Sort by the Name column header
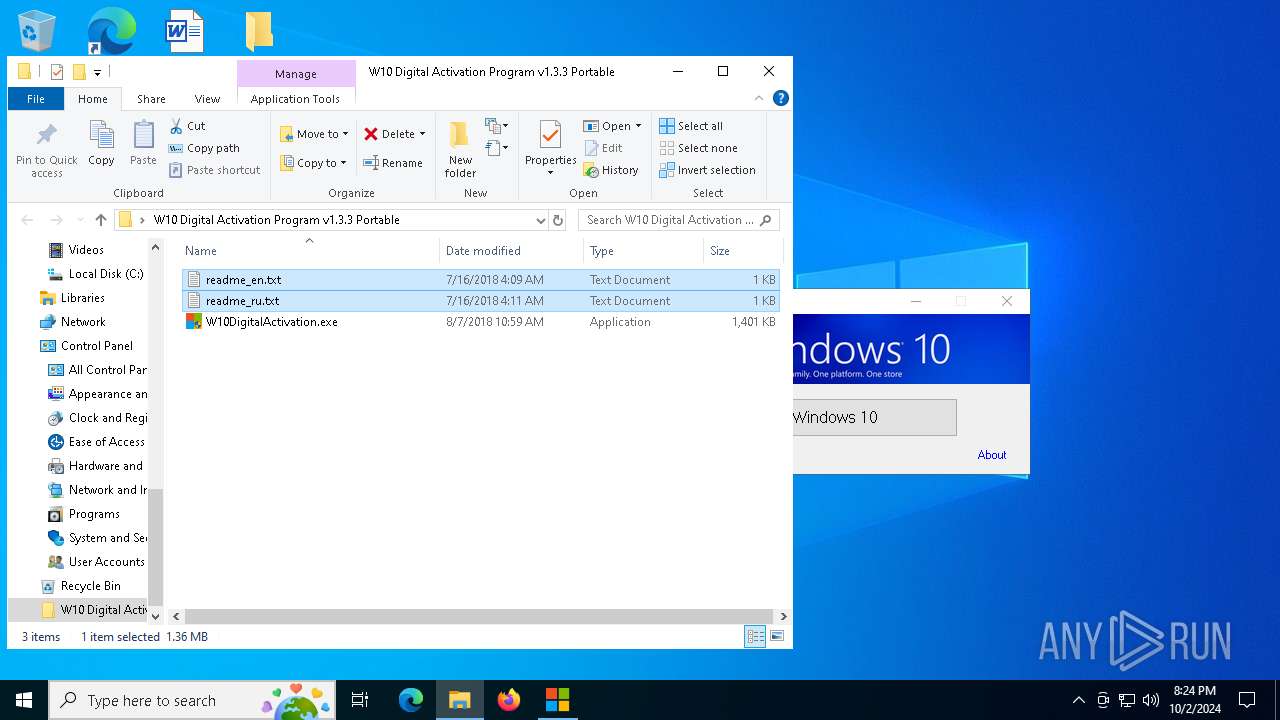 tap(309, 251)
